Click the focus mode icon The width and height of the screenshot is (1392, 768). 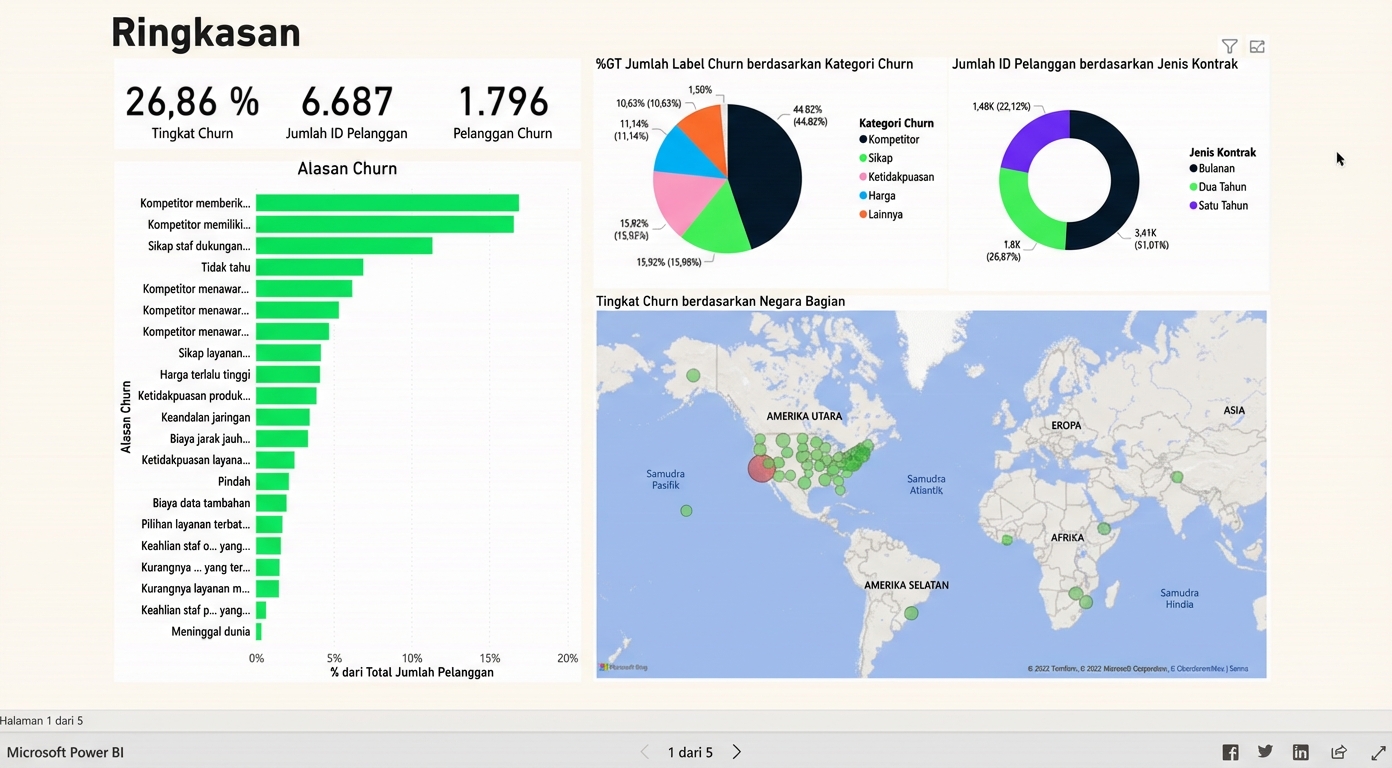pyautogui.click(x=1257, y=46)
